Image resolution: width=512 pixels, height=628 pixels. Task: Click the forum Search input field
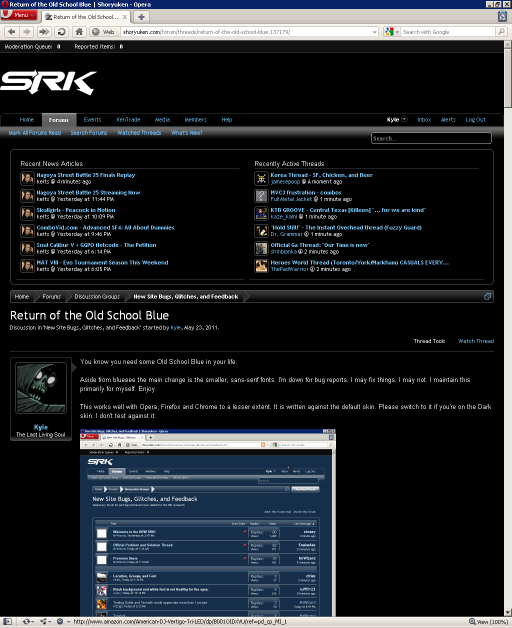(431, 138)
